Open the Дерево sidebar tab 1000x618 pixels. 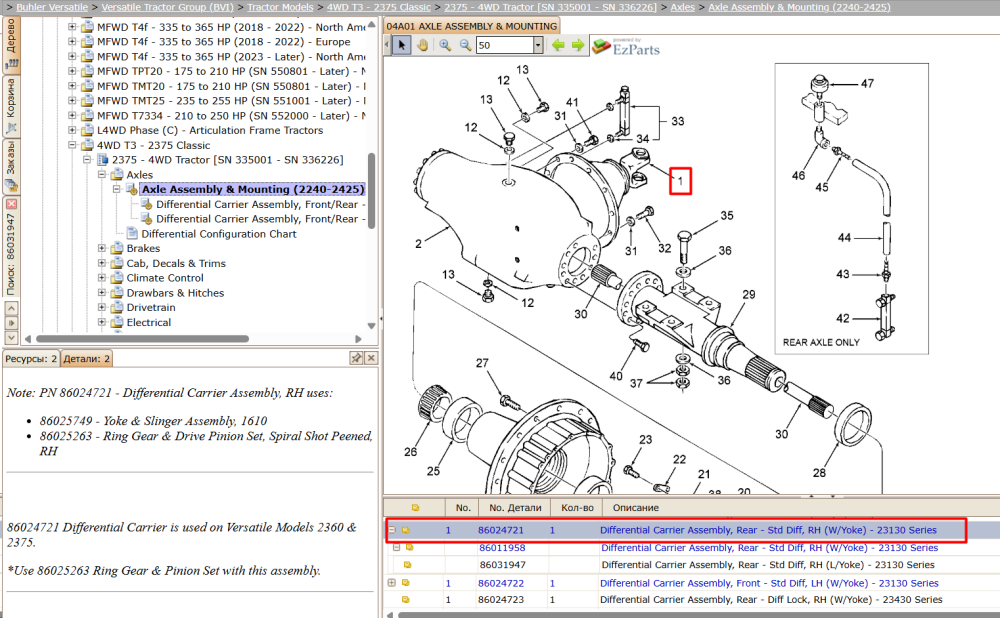(11, 44)
